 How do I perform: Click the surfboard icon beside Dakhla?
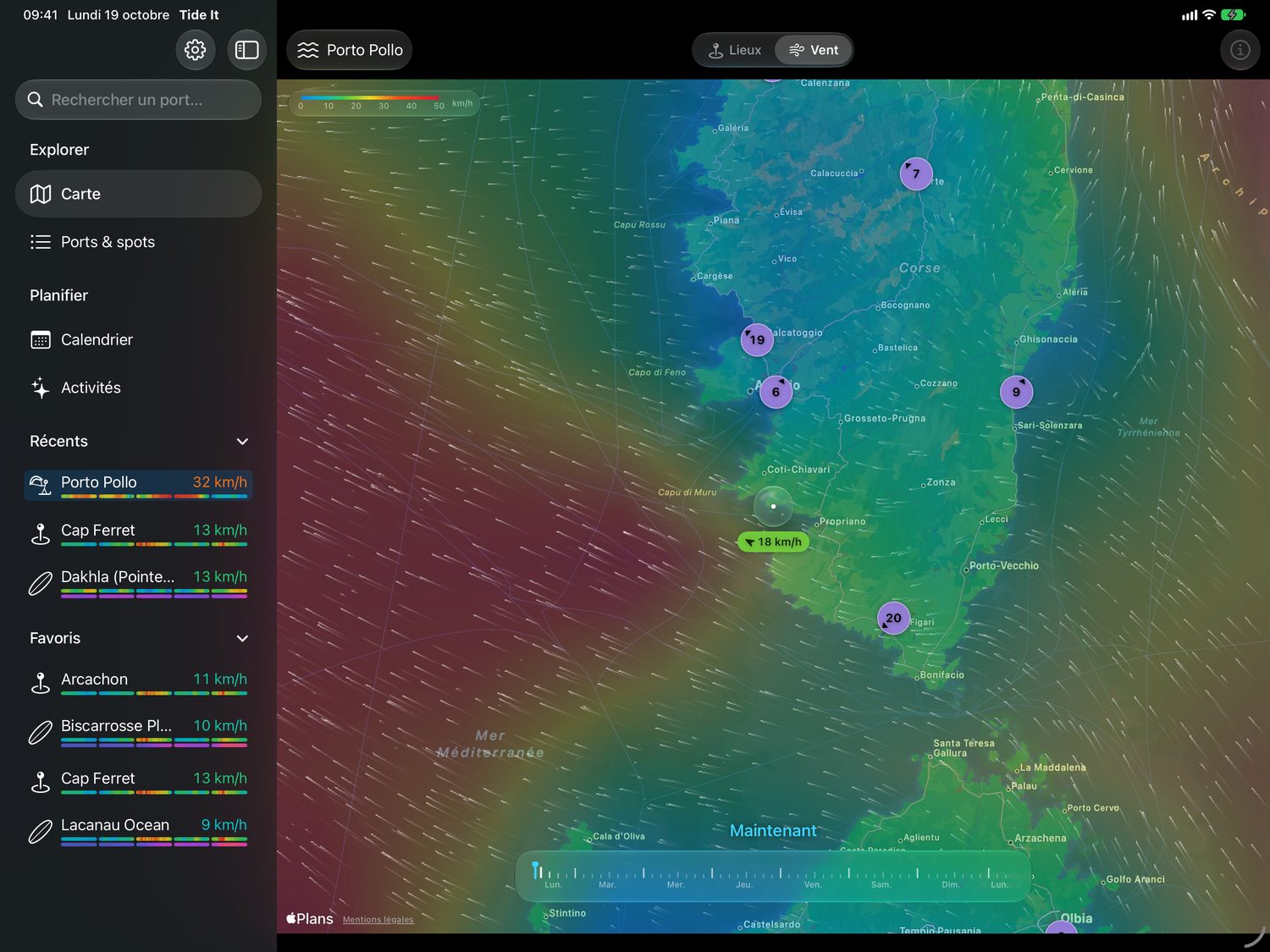point(41,583)
